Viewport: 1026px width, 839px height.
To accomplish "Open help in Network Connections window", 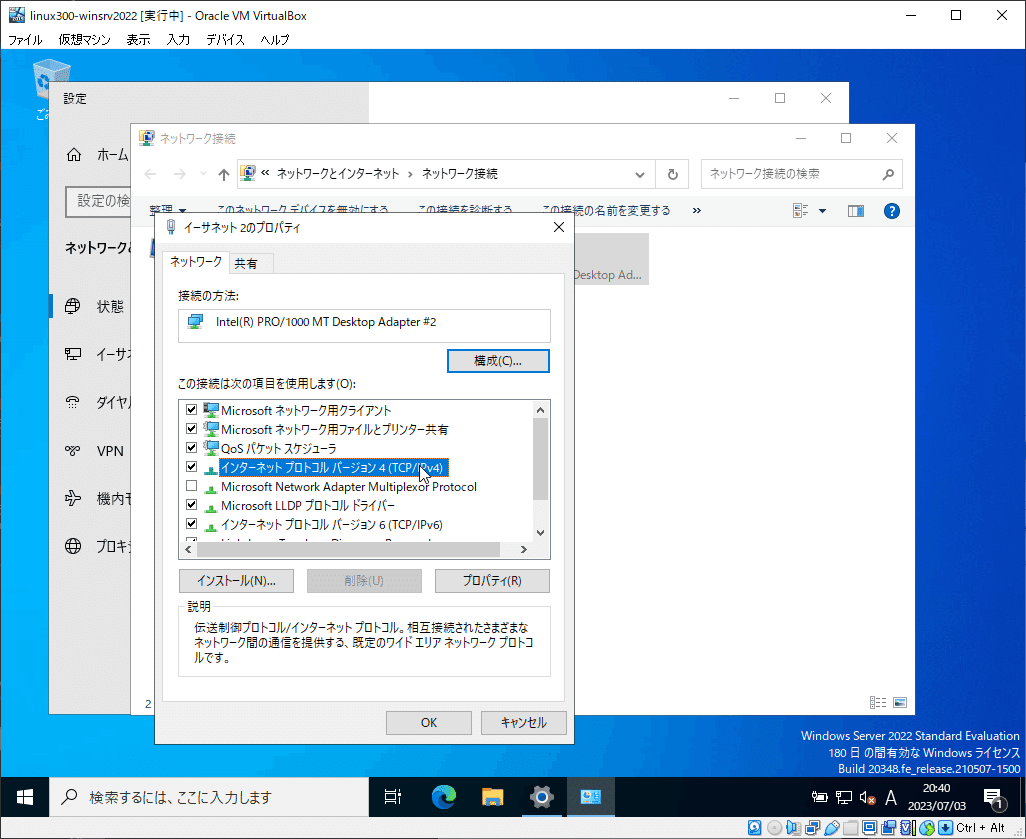I will click(891, 211).
